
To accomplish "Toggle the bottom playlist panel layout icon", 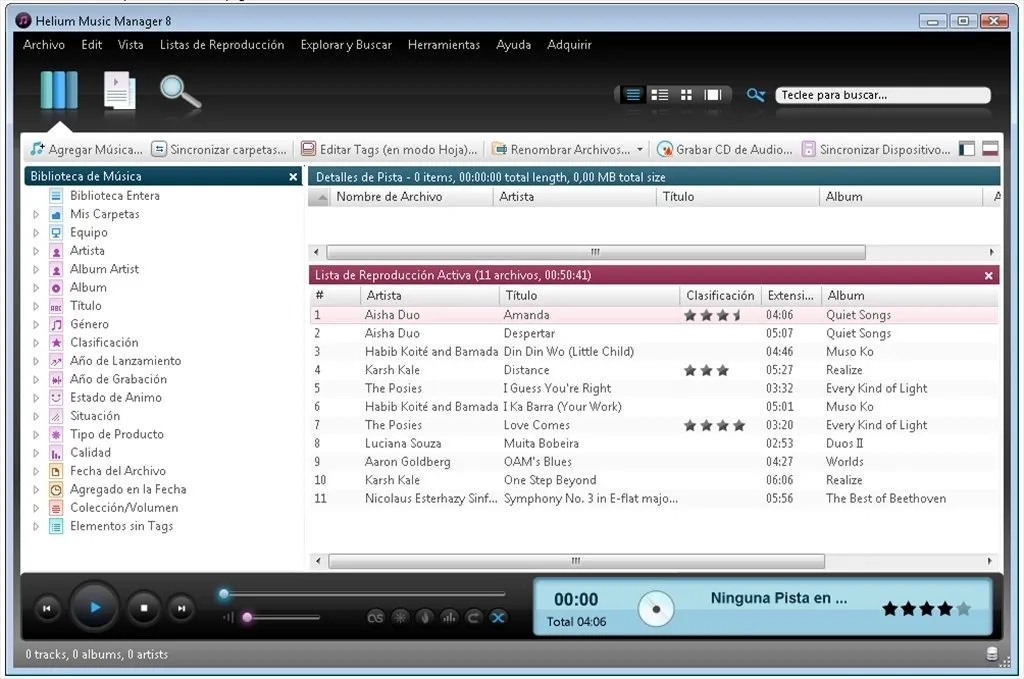I will click(x=990, y=150).
